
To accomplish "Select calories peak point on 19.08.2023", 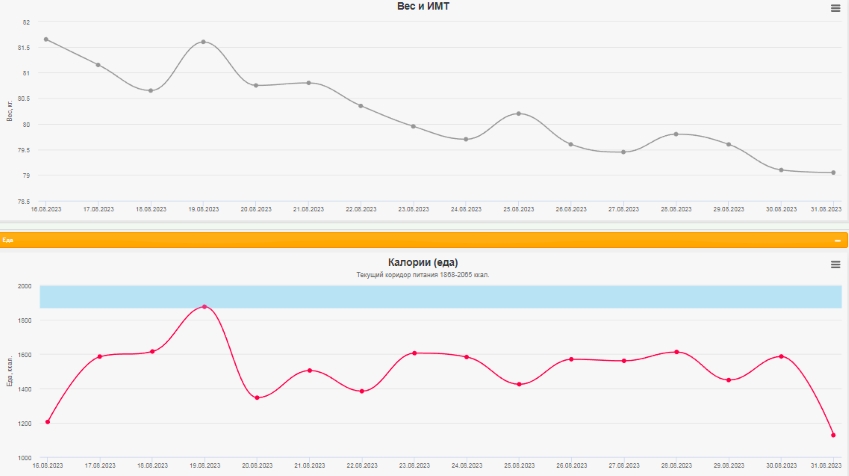I will pos(205,307).
